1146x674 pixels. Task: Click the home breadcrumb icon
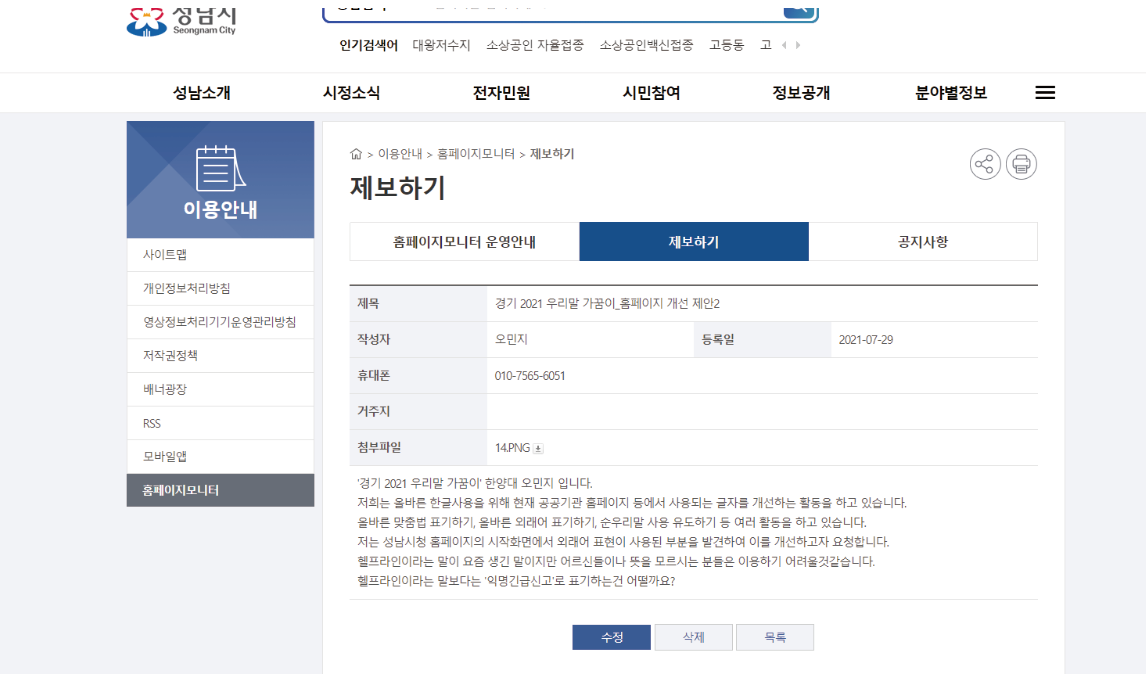(356, 154)
